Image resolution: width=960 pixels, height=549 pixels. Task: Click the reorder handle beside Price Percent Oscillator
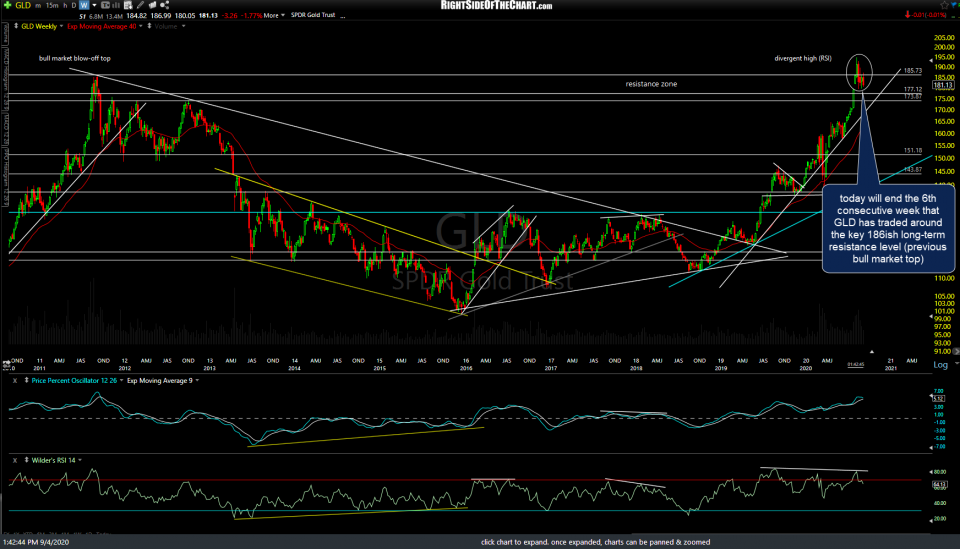(26, 381)
